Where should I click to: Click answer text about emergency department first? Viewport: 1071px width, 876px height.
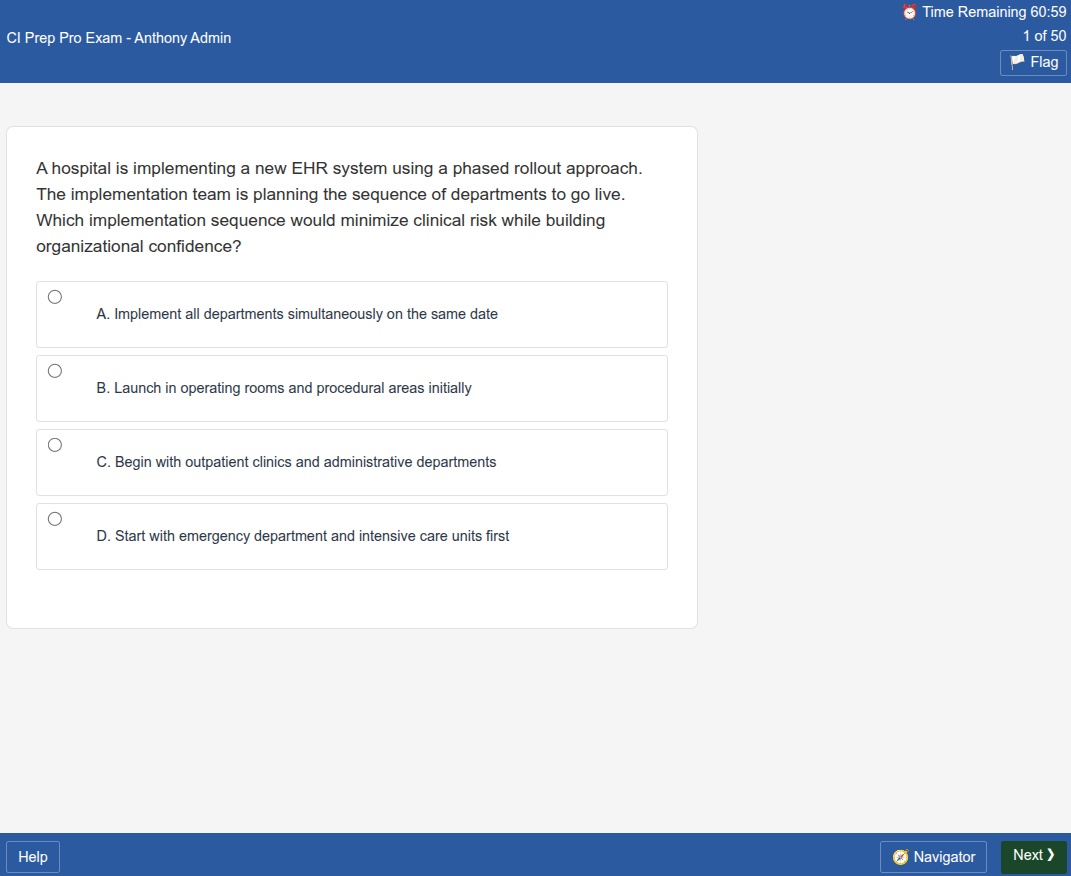[303, 536]
